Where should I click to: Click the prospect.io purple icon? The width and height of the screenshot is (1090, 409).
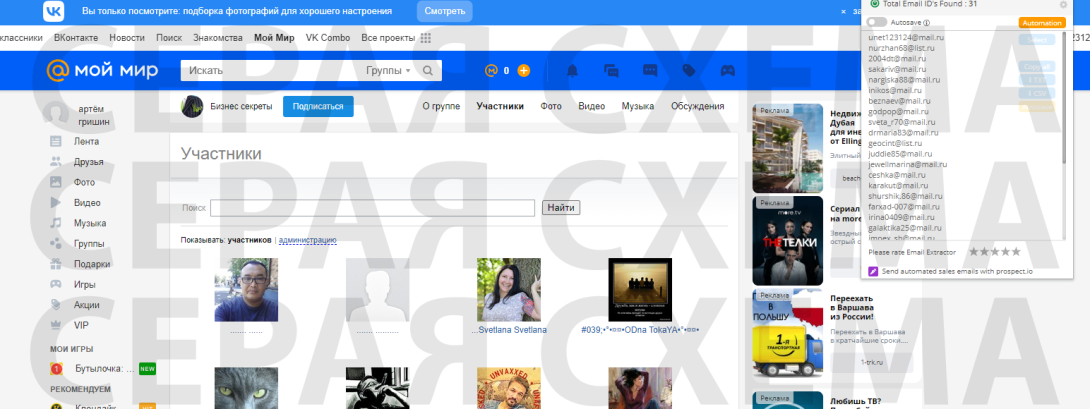[875, 271]
